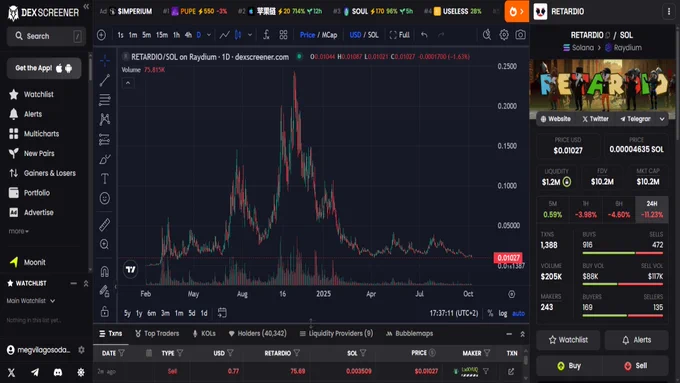Switch chart denomination to SOL
Screen dimensions: 680x383
tap(373, 35)
